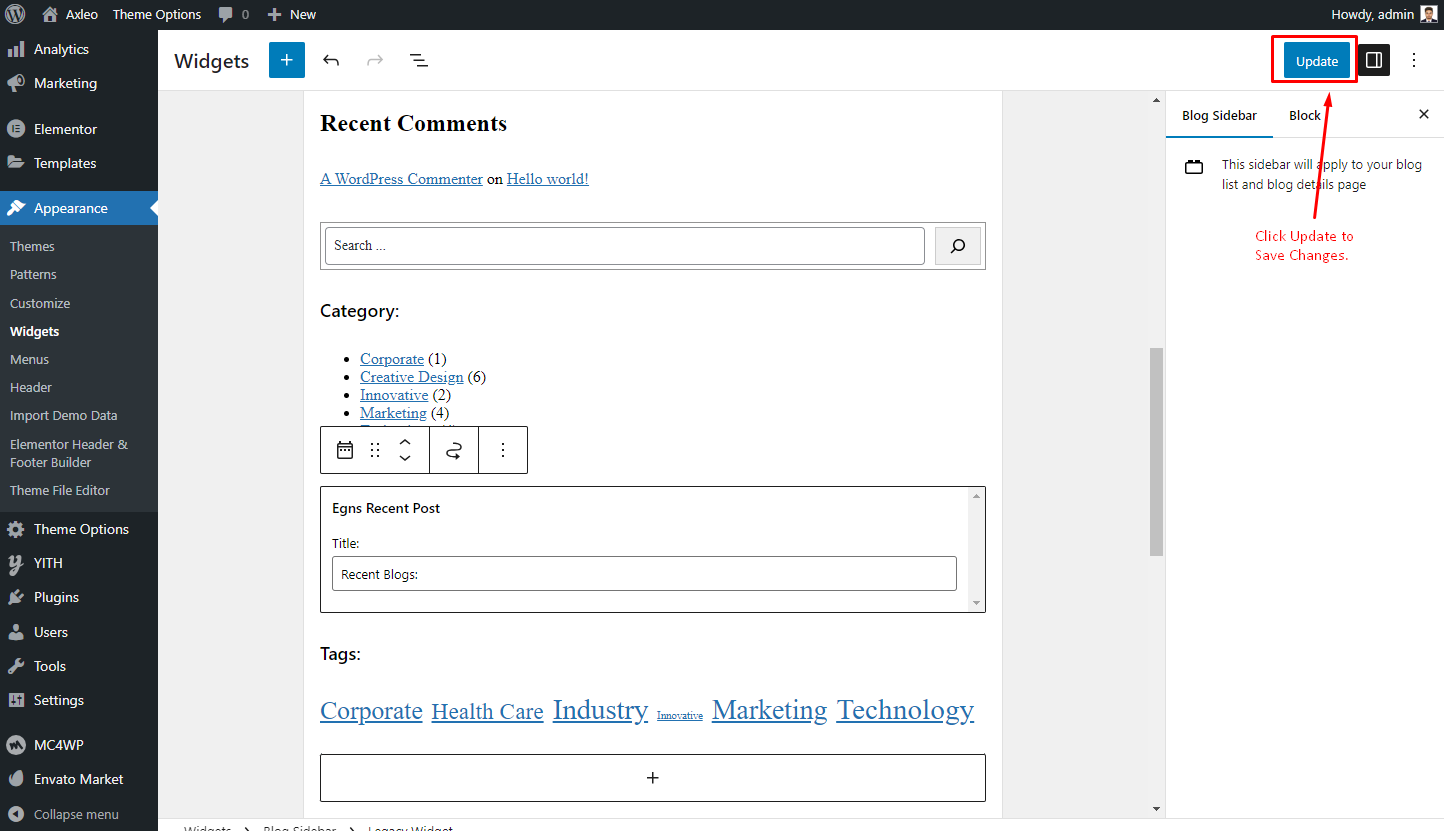The image size is (1444, 831).
Task: Focus the Search ... input field
Action: tap(625, 246)
